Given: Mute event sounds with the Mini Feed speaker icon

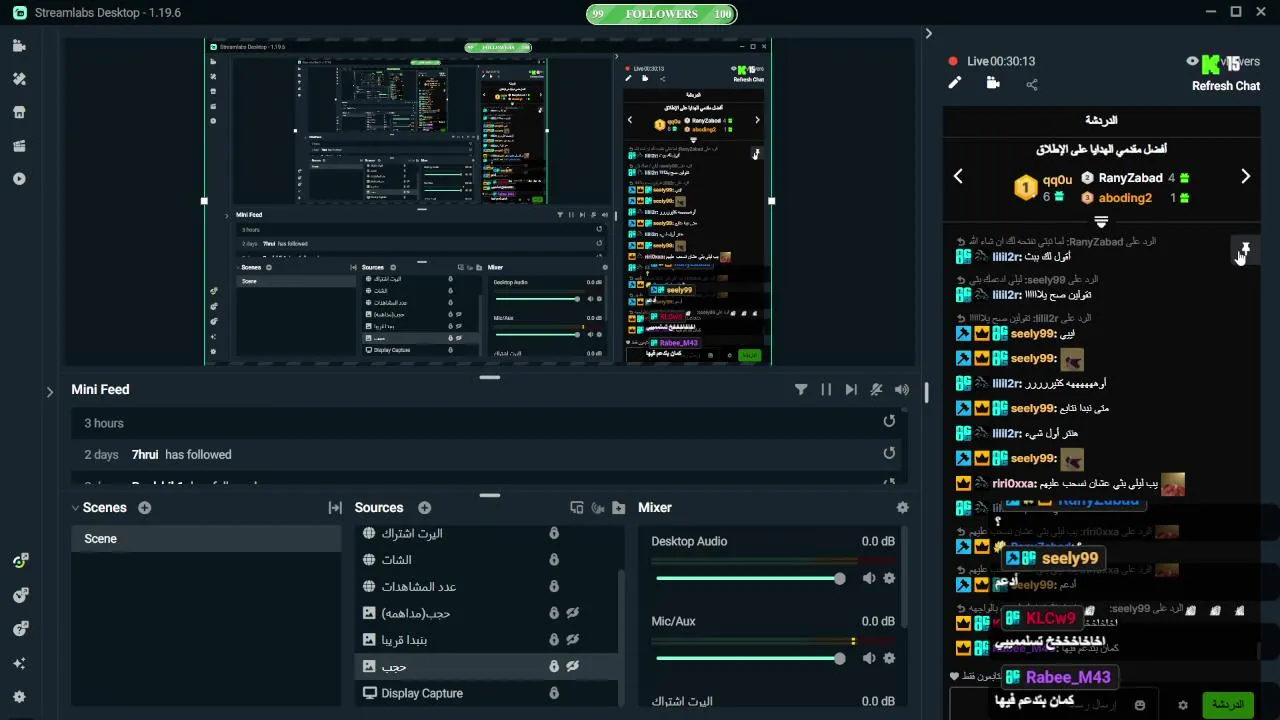Looking at the screenshot, I should 902,390.
